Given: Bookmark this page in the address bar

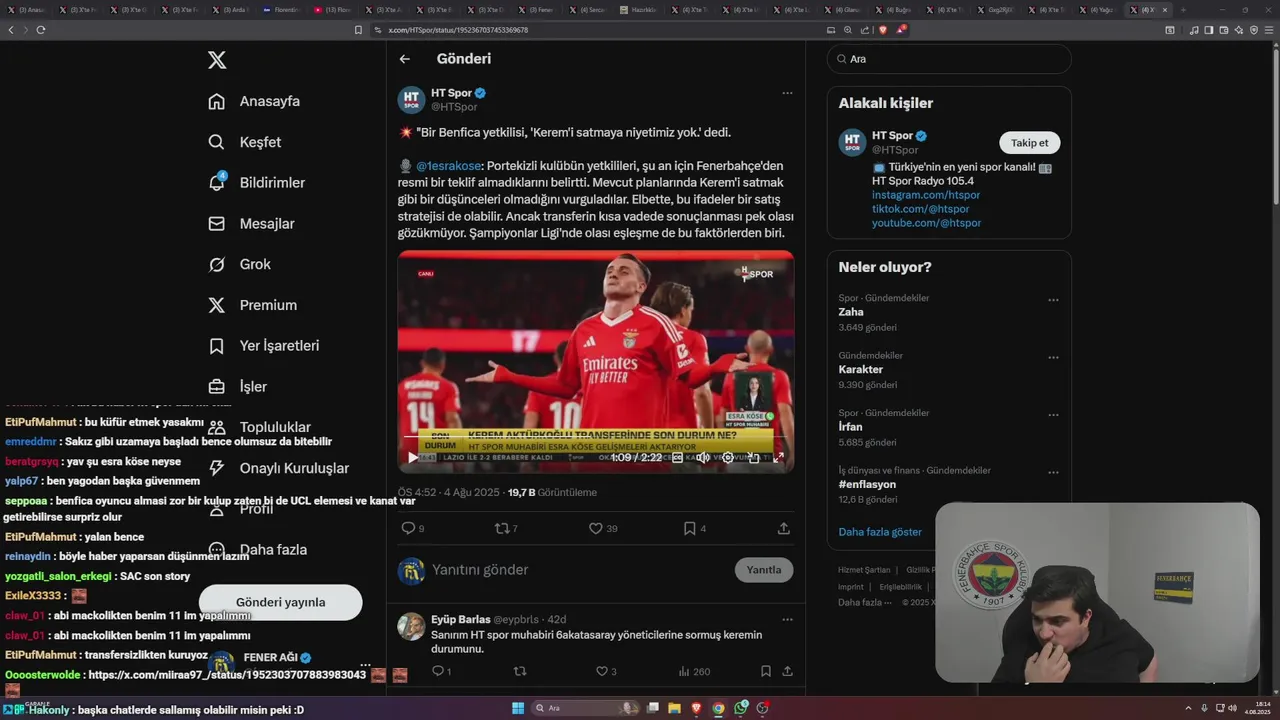Looking at the screenshot, I should pos(359,30).
